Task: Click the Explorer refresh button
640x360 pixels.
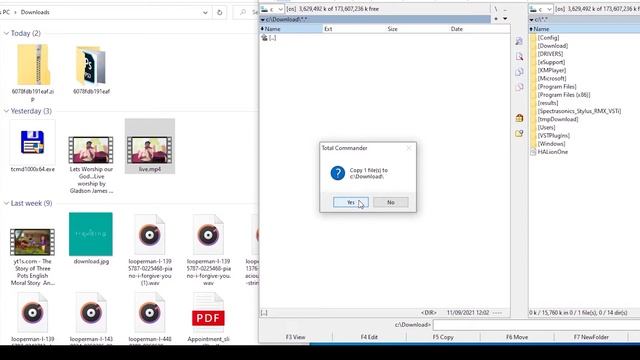Action: coord(220,13)
